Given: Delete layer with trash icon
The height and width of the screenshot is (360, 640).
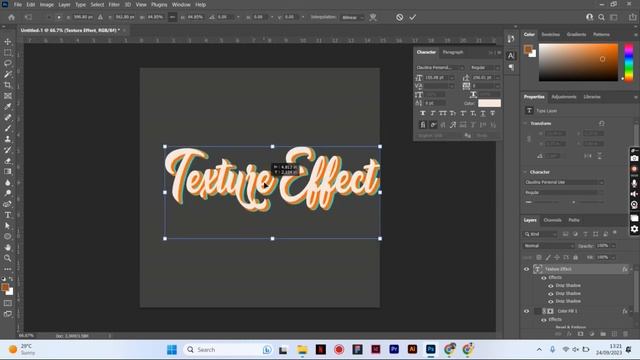Looking at the screenshot, I should 625,334.
